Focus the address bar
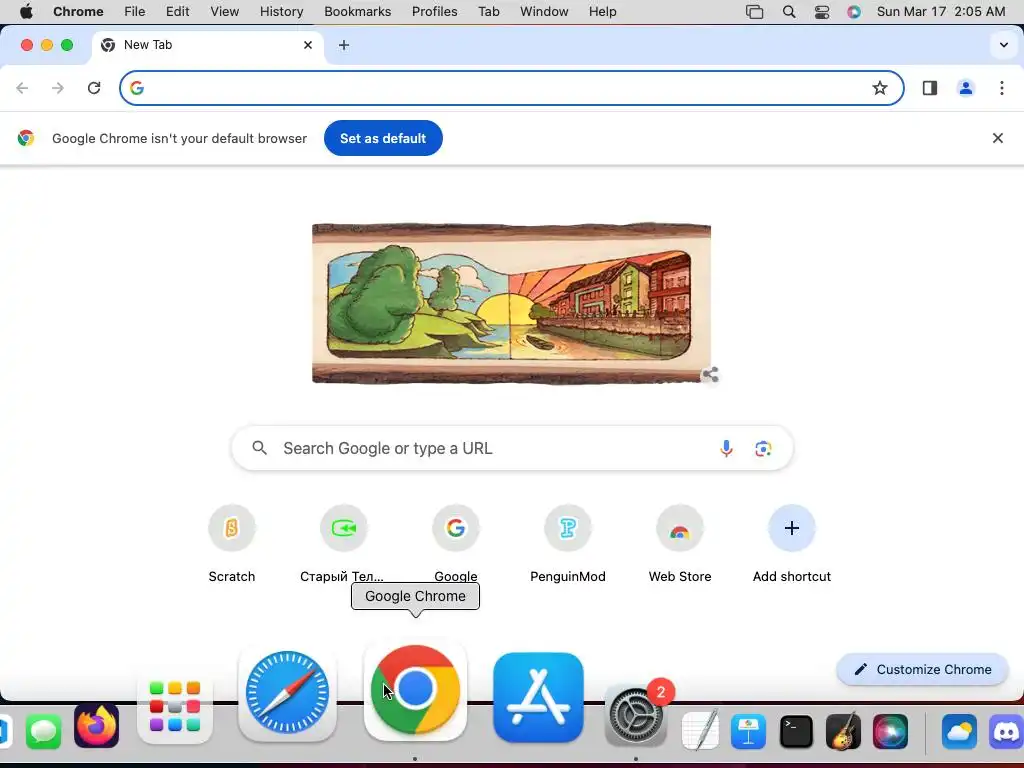The image size is (1024, 768). [511, 88]
